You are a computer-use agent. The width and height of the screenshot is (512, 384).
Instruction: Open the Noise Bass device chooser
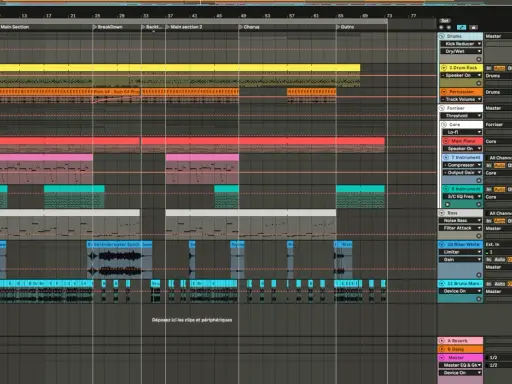[461, 220]
